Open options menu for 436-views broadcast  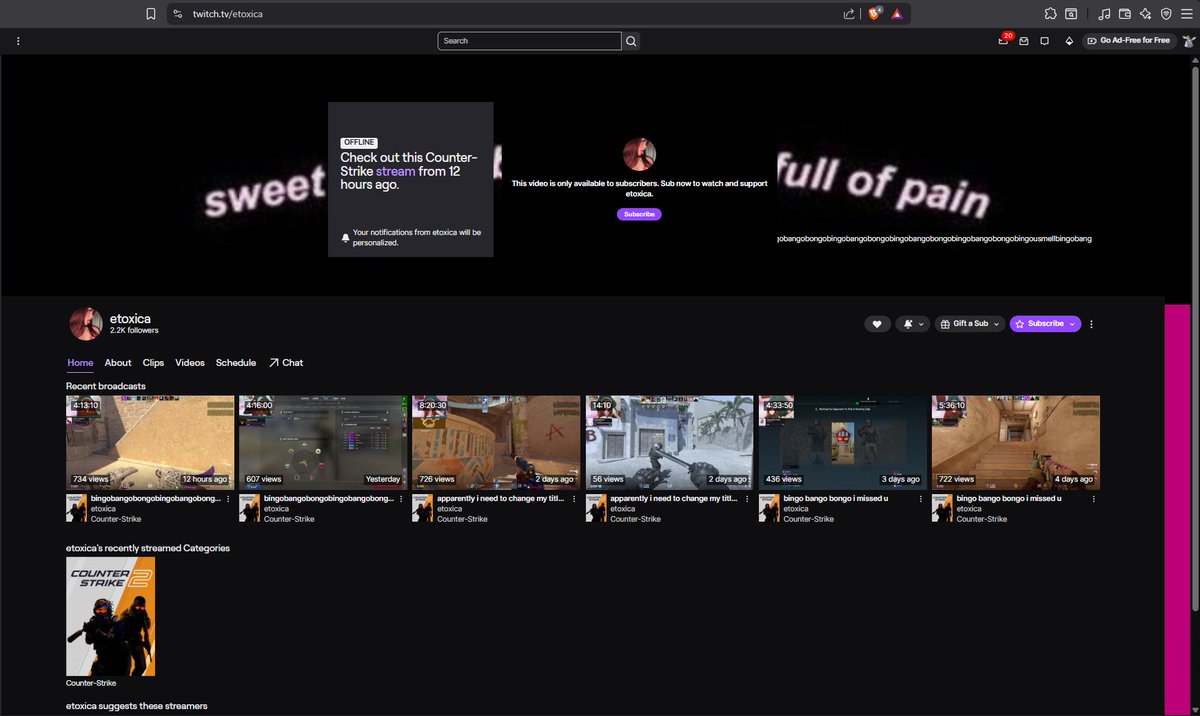click(x=919, y=498)
